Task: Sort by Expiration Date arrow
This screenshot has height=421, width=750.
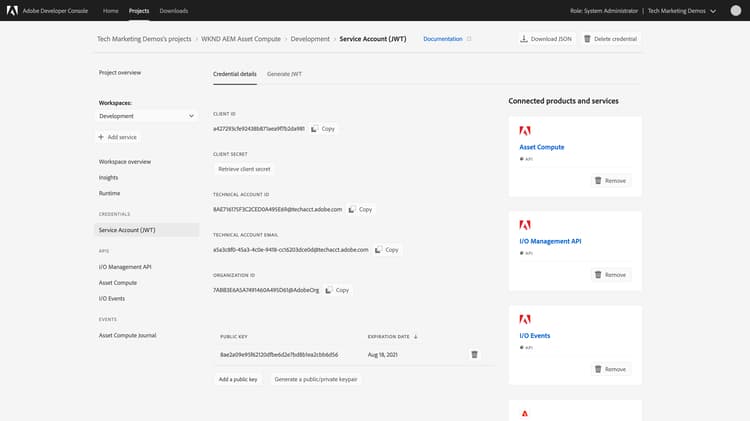Action: tap(416, 336)
